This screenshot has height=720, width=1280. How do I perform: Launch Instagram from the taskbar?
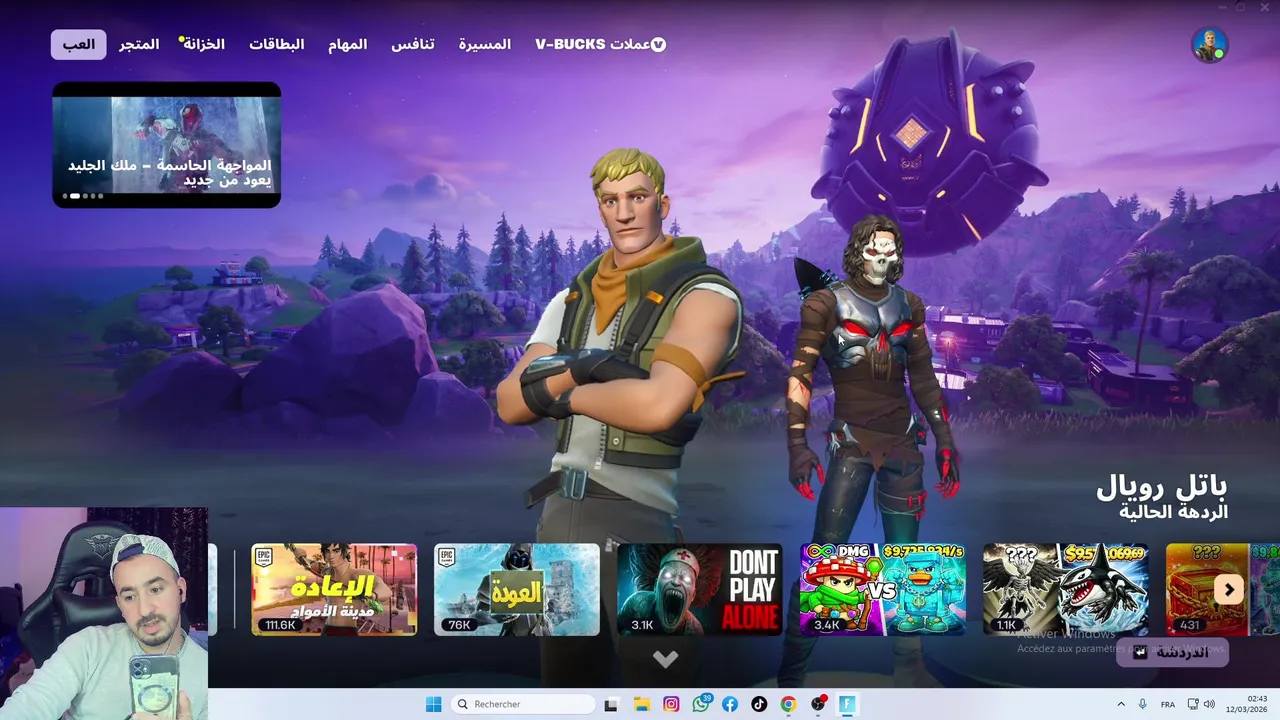click(x=671, y=704)
